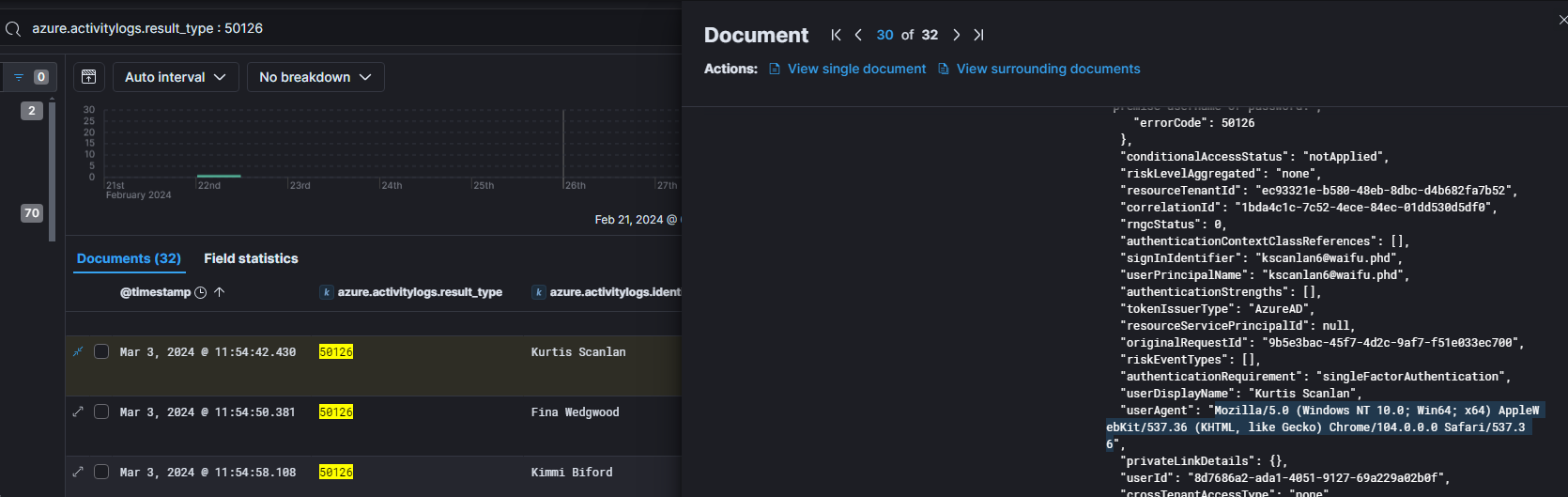Click the sidebar badge showing 70
The width and height of the screenshot is (1568, 497).
click(x=32, y=213)
